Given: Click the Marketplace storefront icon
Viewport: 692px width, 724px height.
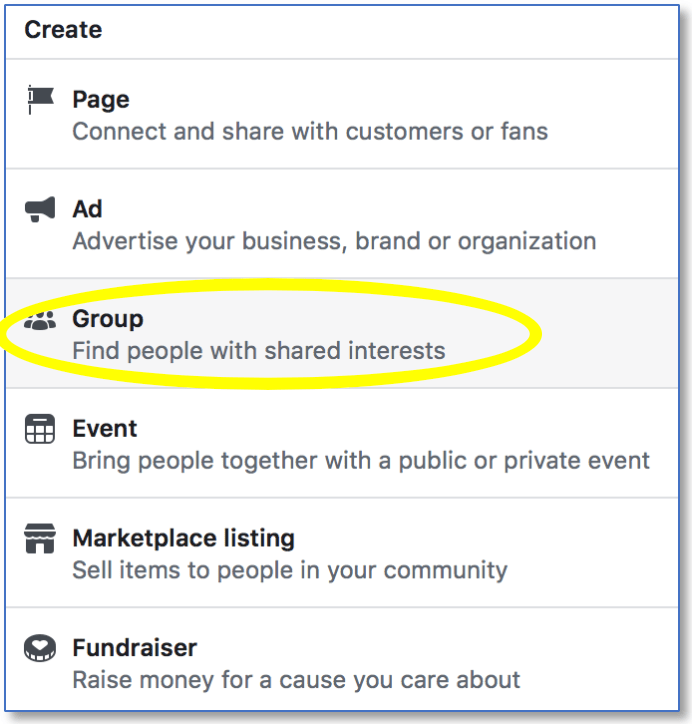Looking at the screenshot, I should pos(41,540).
